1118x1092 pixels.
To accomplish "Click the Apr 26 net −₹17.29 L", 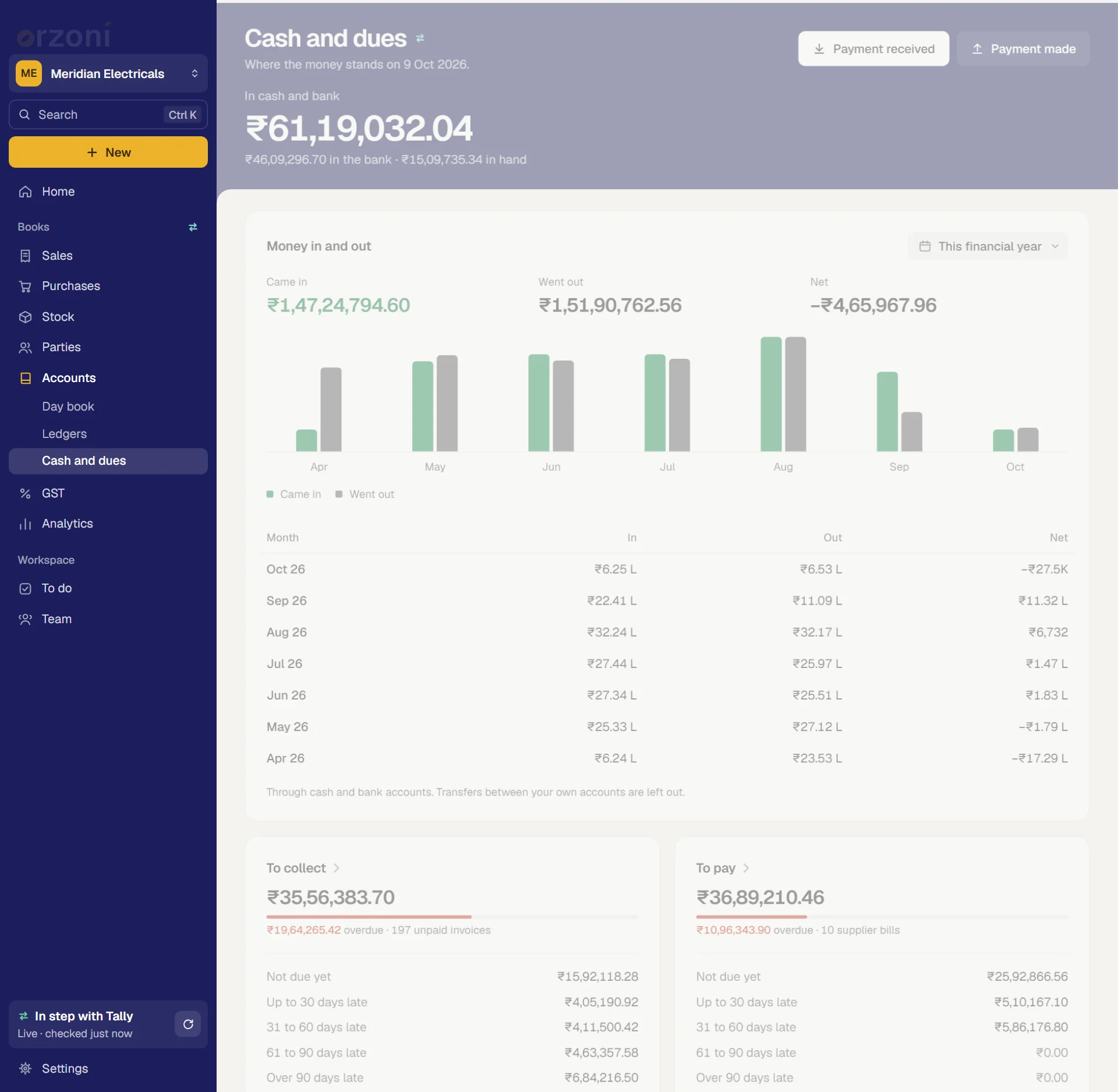I will (x=1039, y=758).
